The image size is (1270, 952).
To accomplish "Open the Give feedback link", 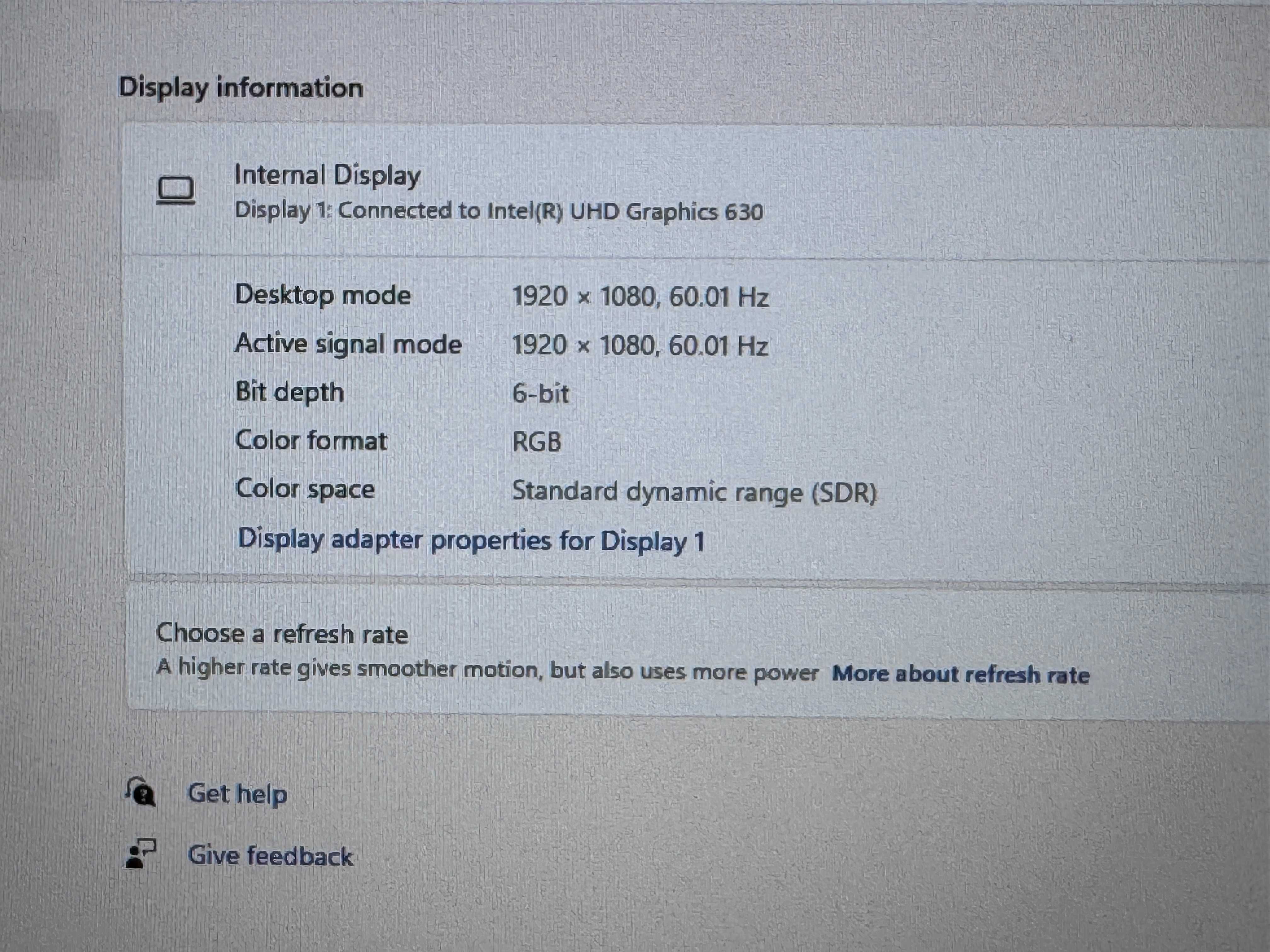I will (x=270, y=856).
